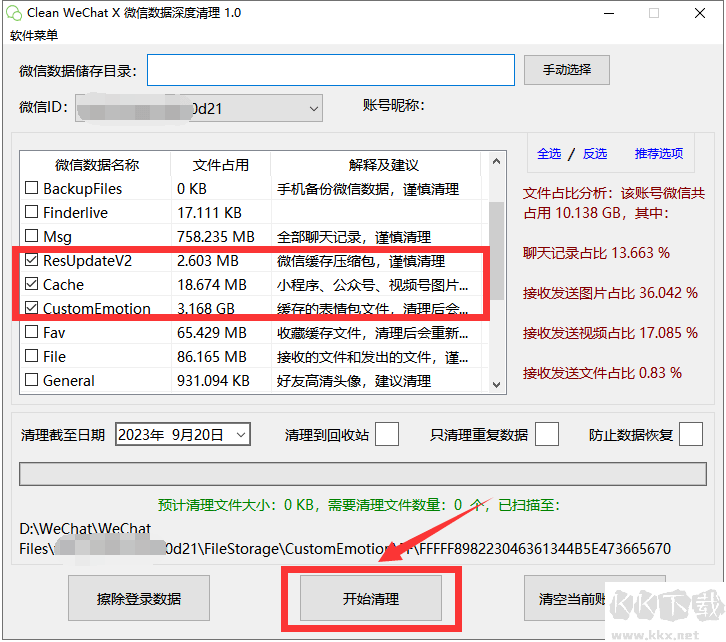The image size is (726, 642).
Task: Click the 接收发送视频占比 17.085 % text
Action: click(x=610, y=333)
